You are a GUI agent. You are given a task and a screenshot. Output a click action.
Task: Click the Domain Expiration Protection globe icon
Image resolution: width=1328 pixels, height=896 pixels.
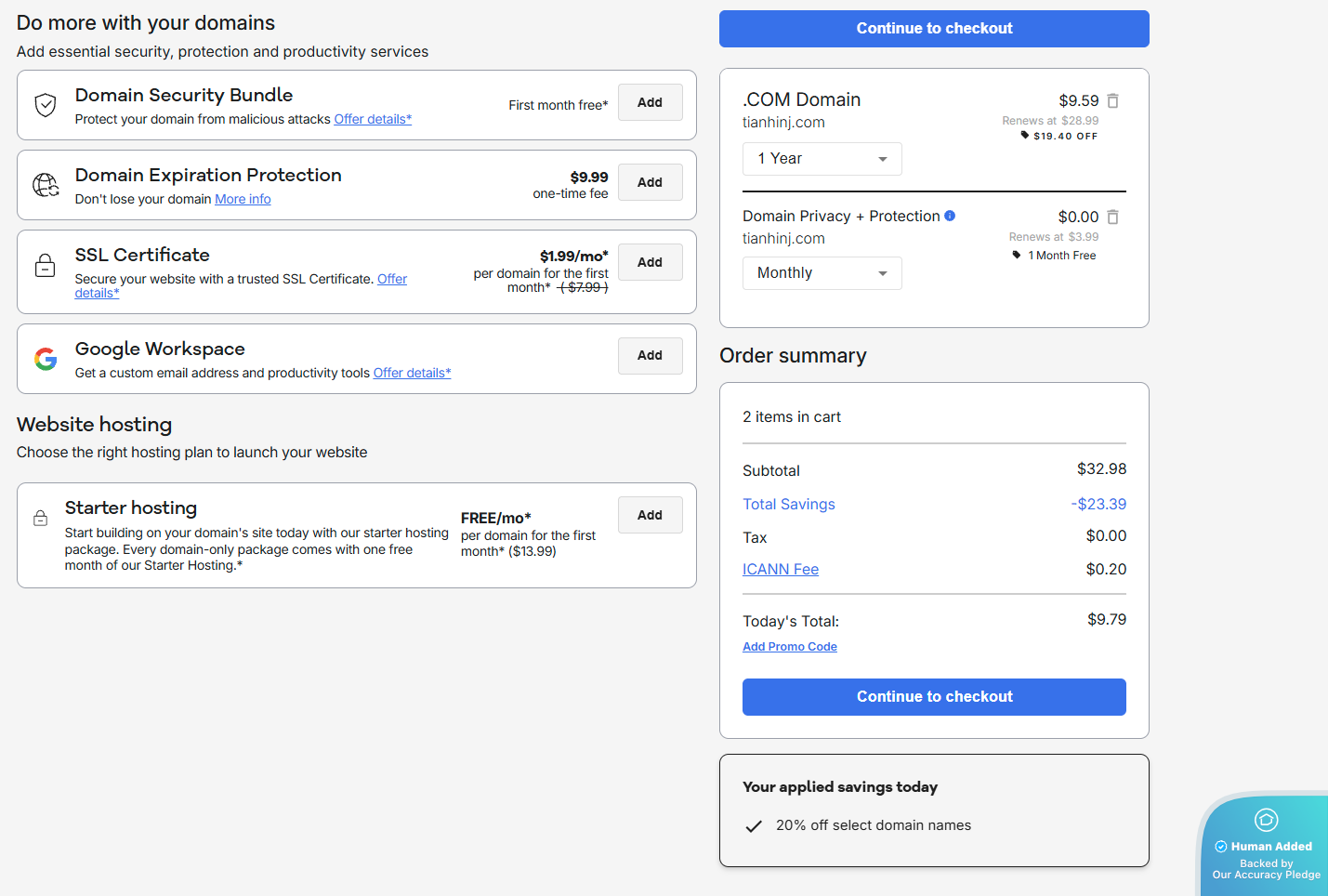click(x=46, y=185)
